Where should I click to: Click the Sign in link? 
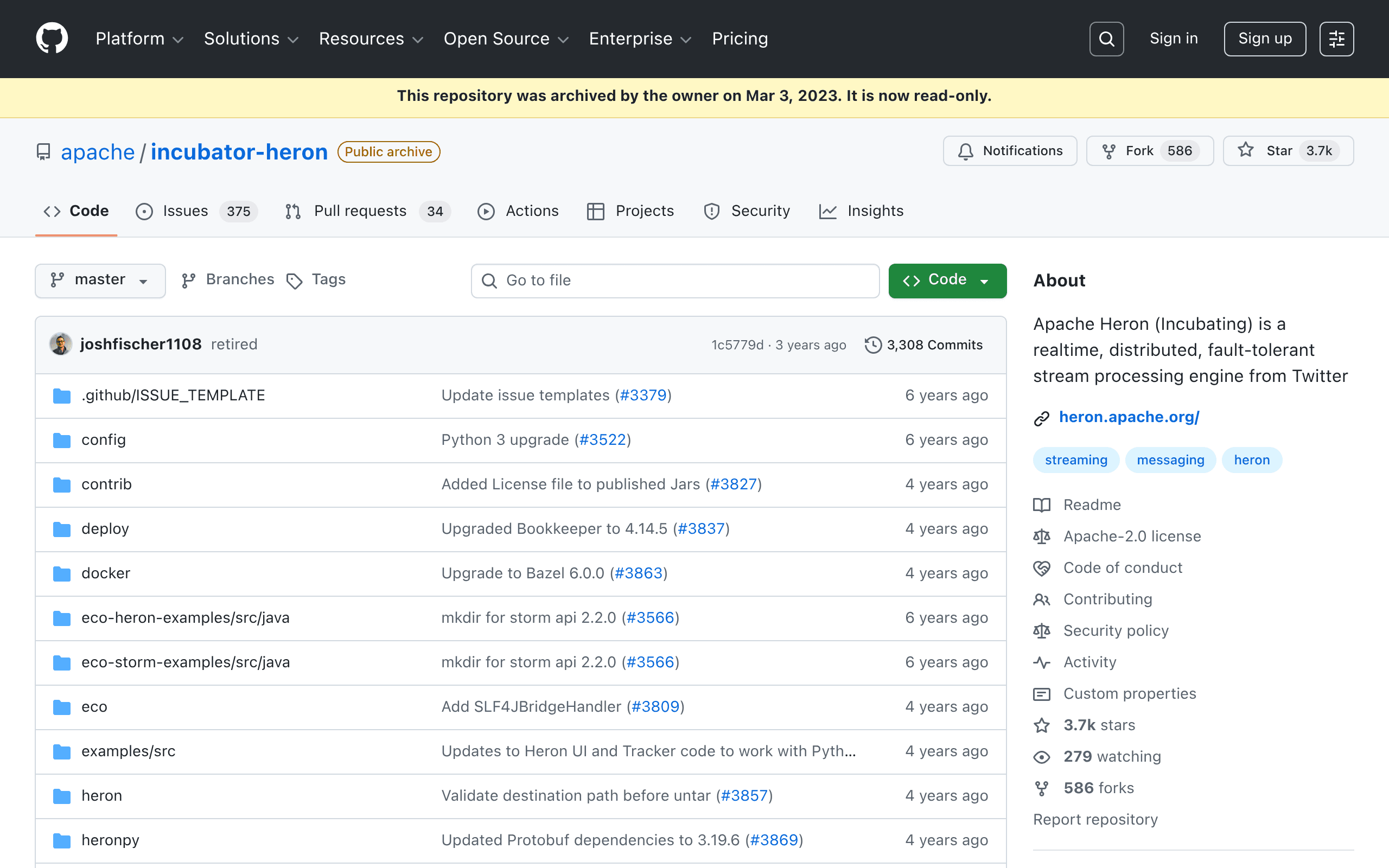[1174, 39]
